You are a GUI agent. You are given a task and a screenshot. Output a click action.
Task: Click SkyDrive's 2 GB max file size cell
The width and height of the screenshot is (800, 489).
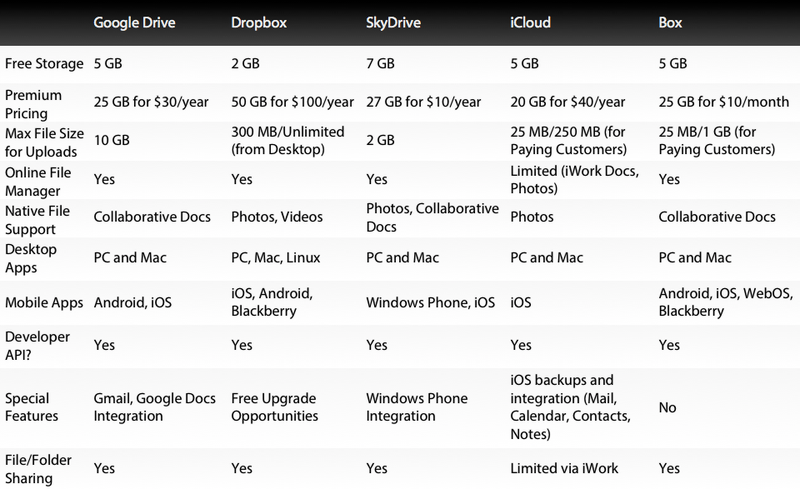point(380,140)
